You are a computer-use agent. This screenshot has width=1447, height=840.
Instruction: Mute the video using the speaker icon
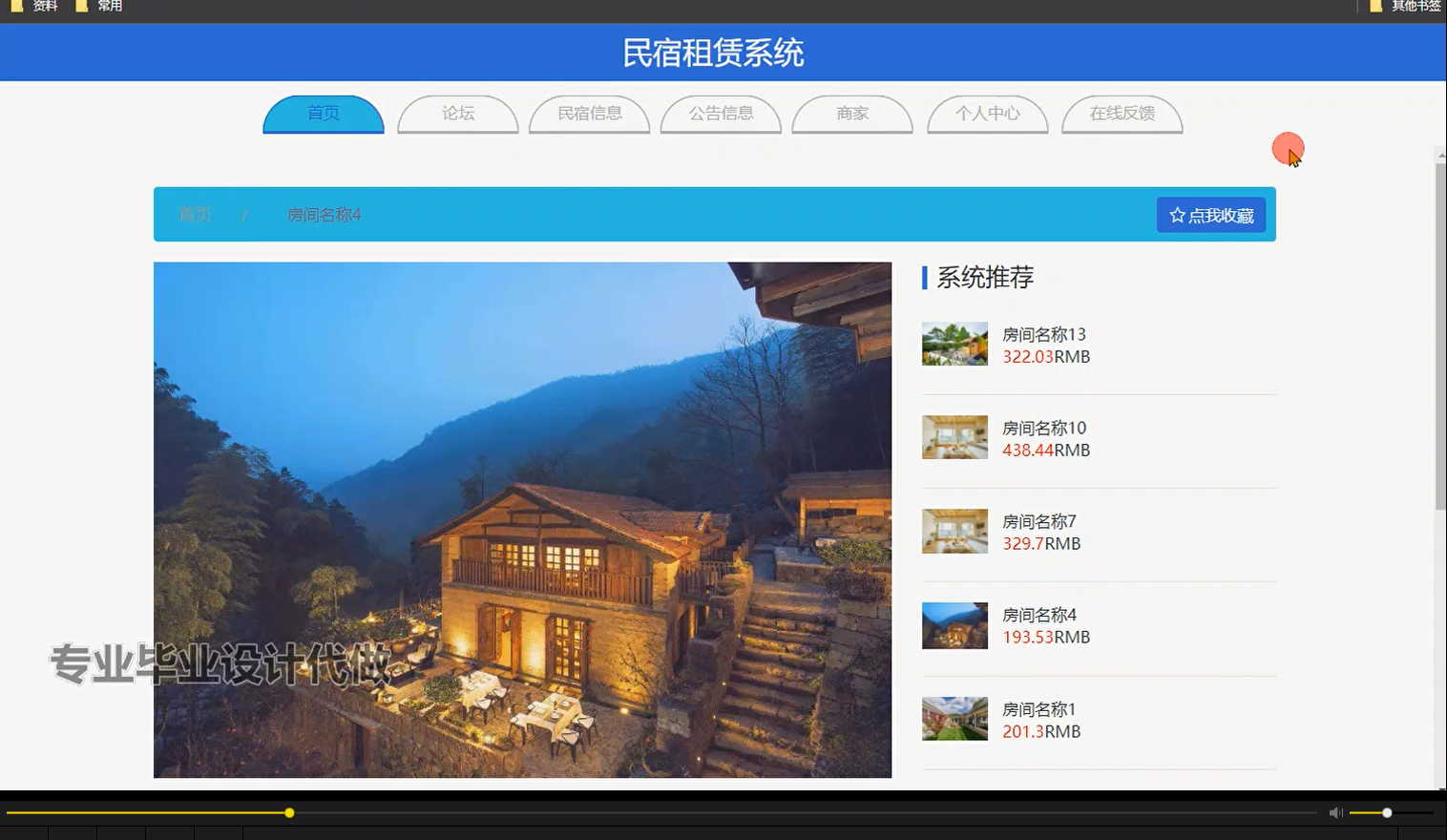(1335, 812)
